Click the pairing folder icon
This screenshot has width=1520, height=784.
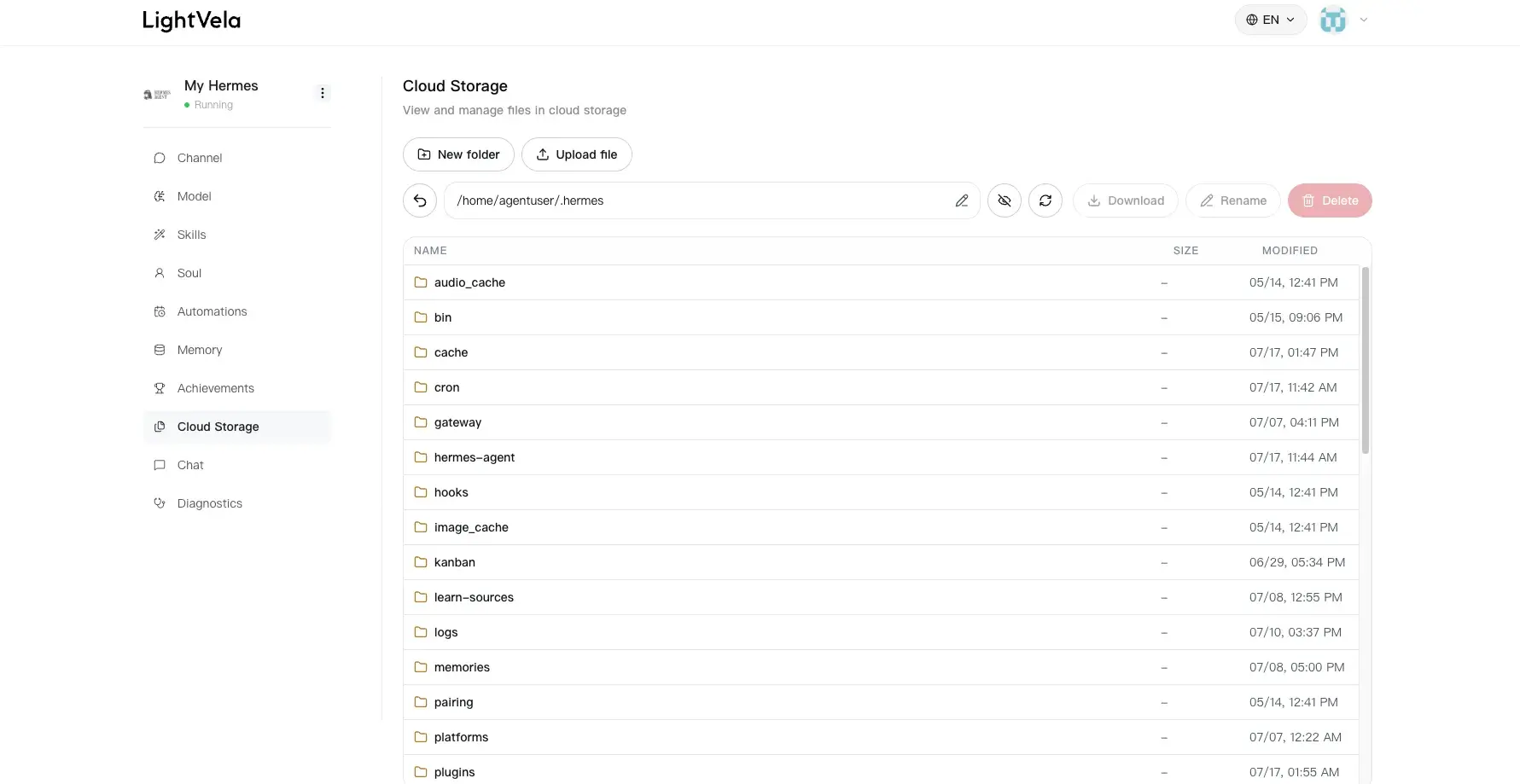tap(421, 702)
